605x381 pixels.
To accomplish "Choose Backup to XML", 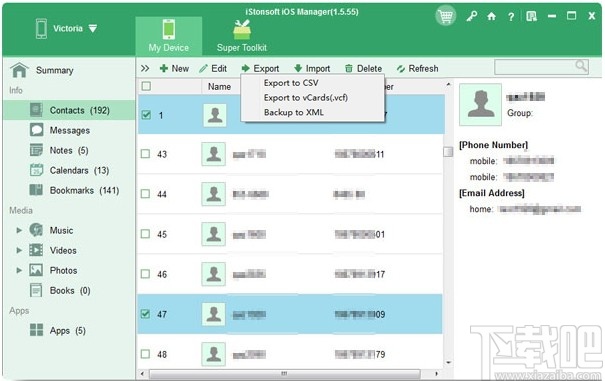I will [294, 112].
